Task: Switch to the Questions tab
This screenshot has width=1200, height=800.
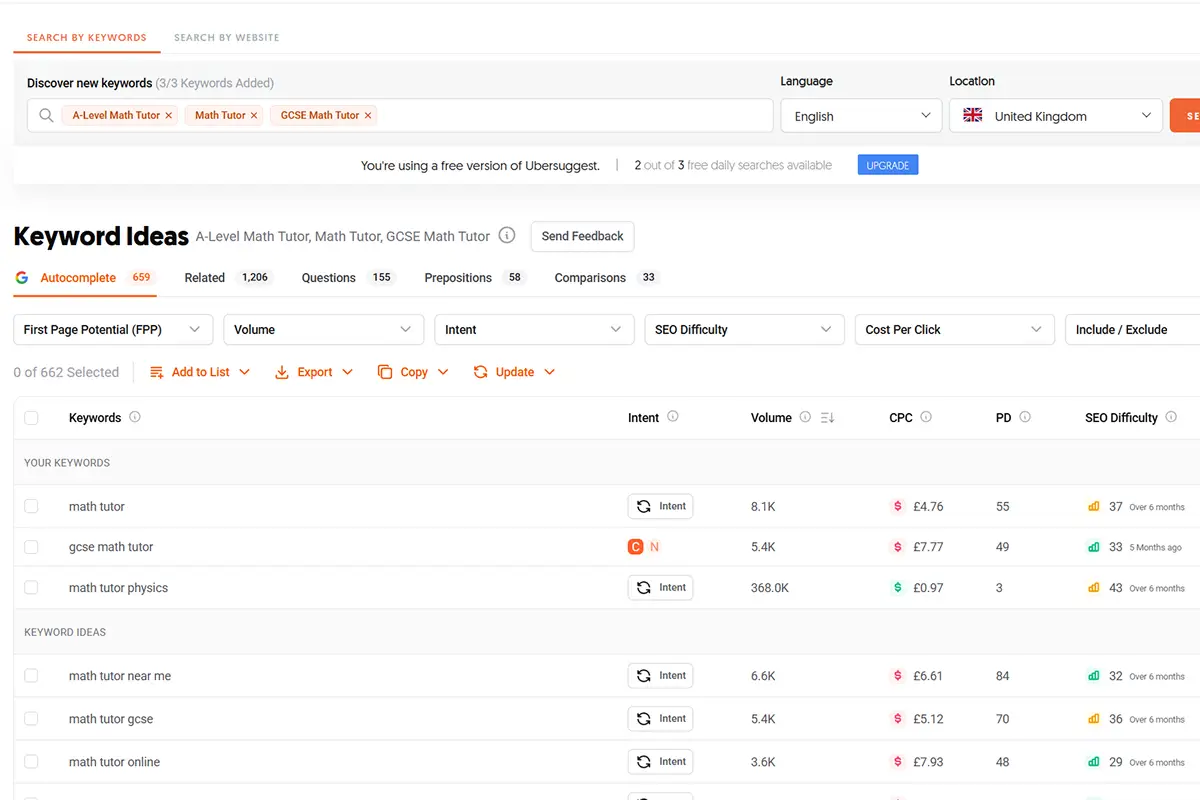Action: (x=330, y=277)
